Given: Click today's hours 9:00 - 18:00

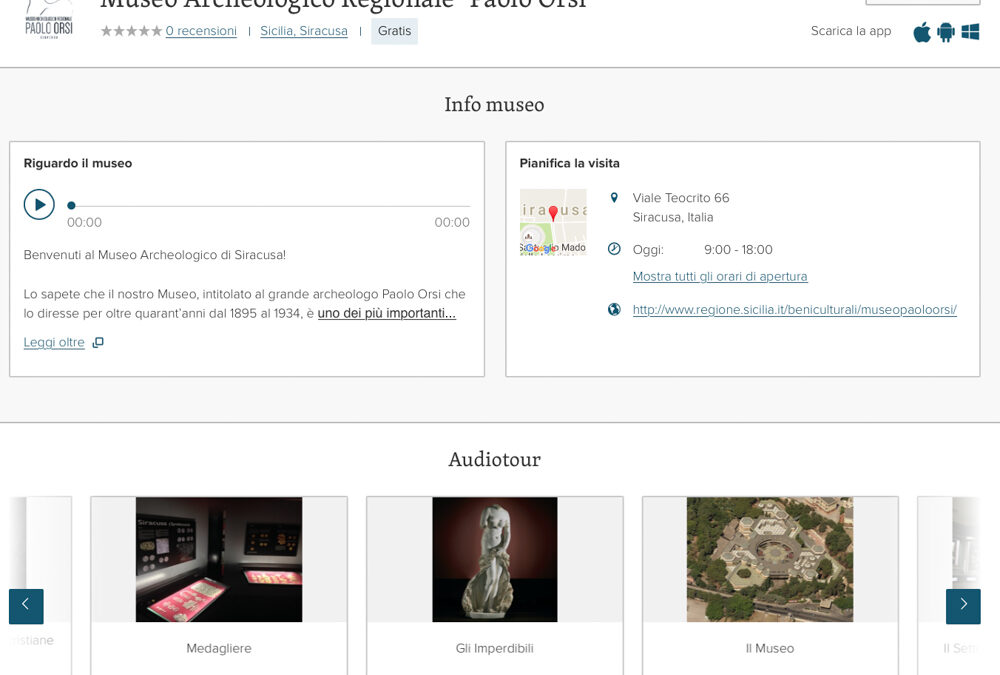Looking at the screenshot, I should point(739,249).
